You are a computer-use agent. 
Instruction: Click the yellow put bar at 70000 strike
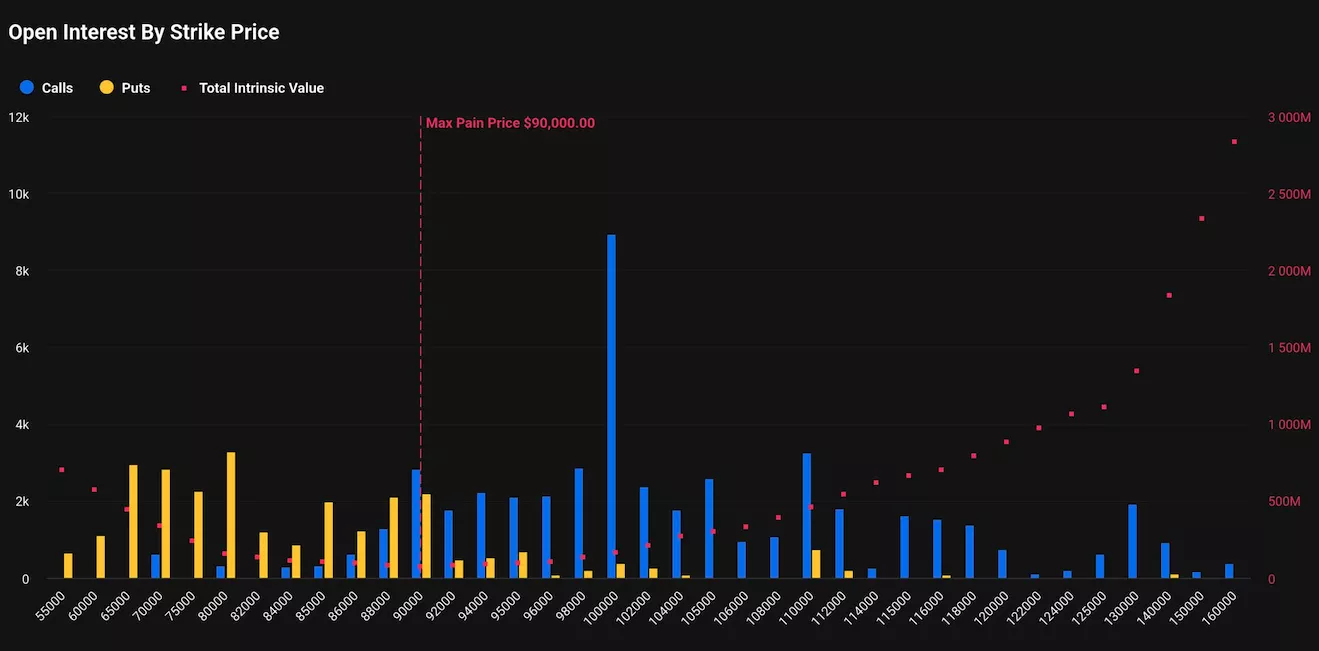(x=166, y=523)
